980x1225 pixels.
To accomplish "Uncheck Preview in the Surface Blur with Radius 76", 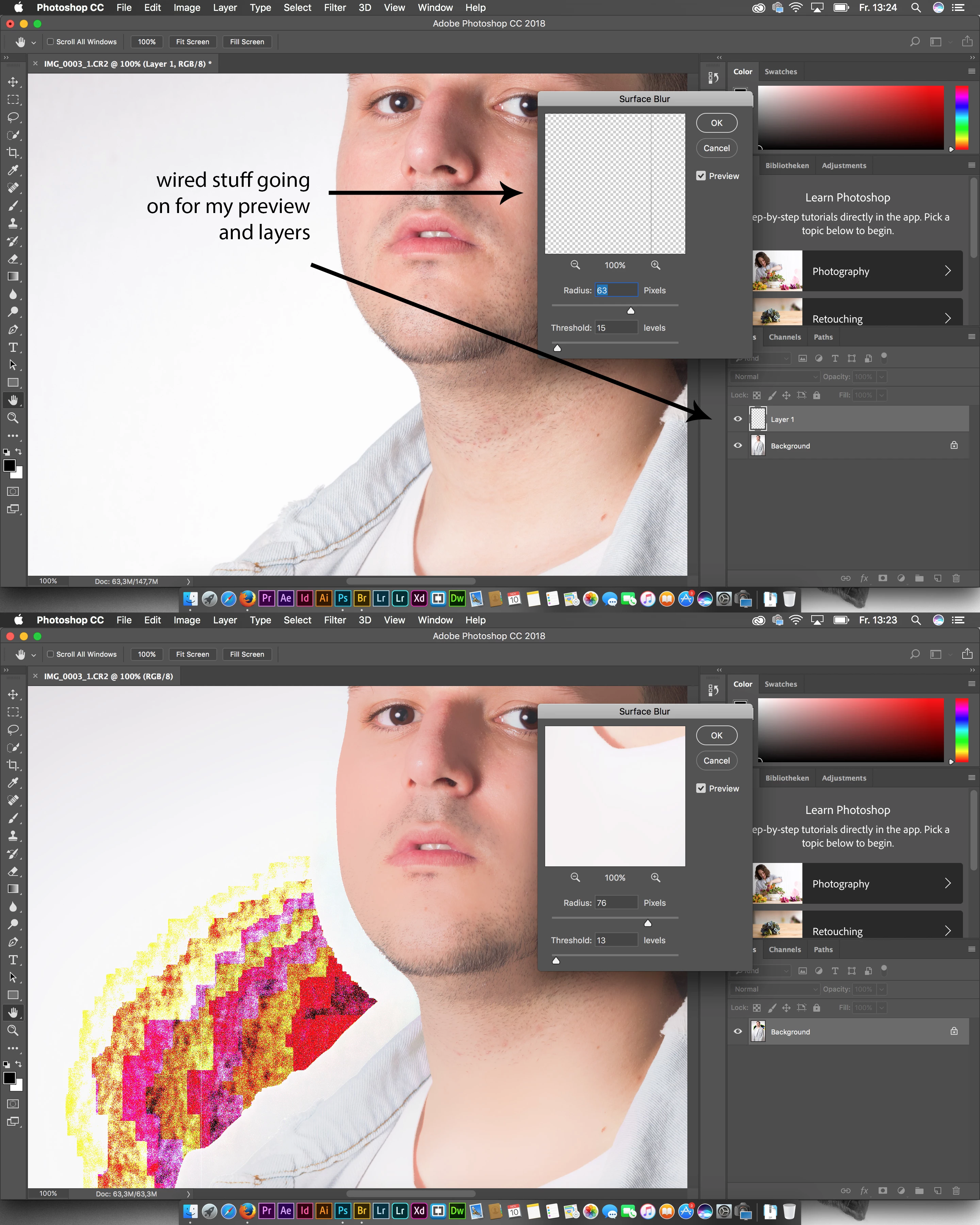I will [701, 788].
